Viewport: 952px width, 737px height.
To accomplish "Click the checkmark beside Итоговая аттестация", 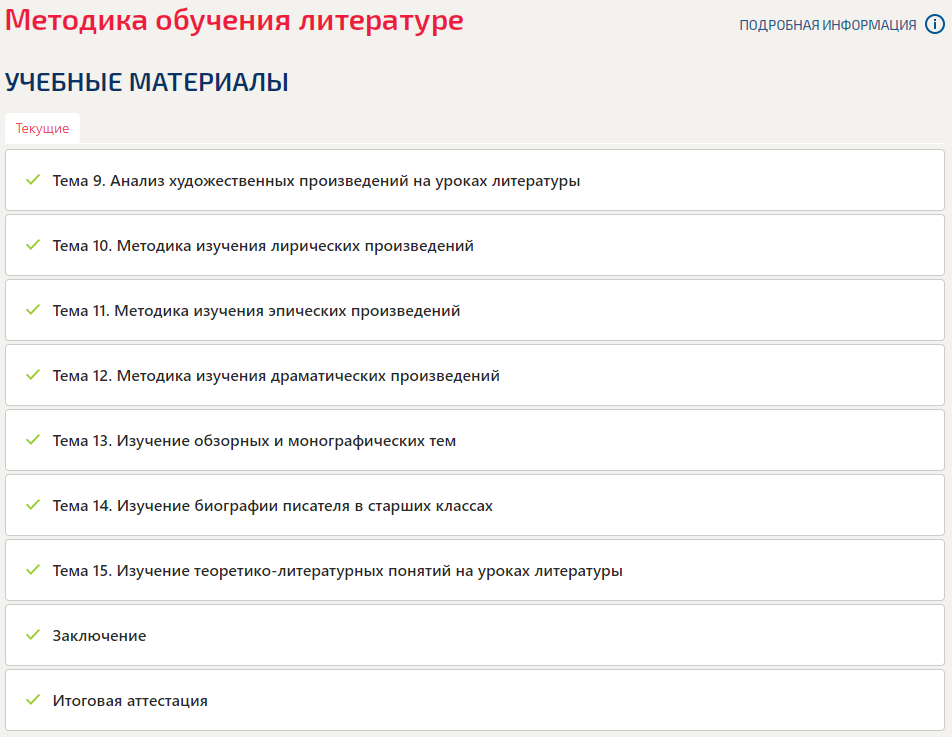I will [33, 699].
